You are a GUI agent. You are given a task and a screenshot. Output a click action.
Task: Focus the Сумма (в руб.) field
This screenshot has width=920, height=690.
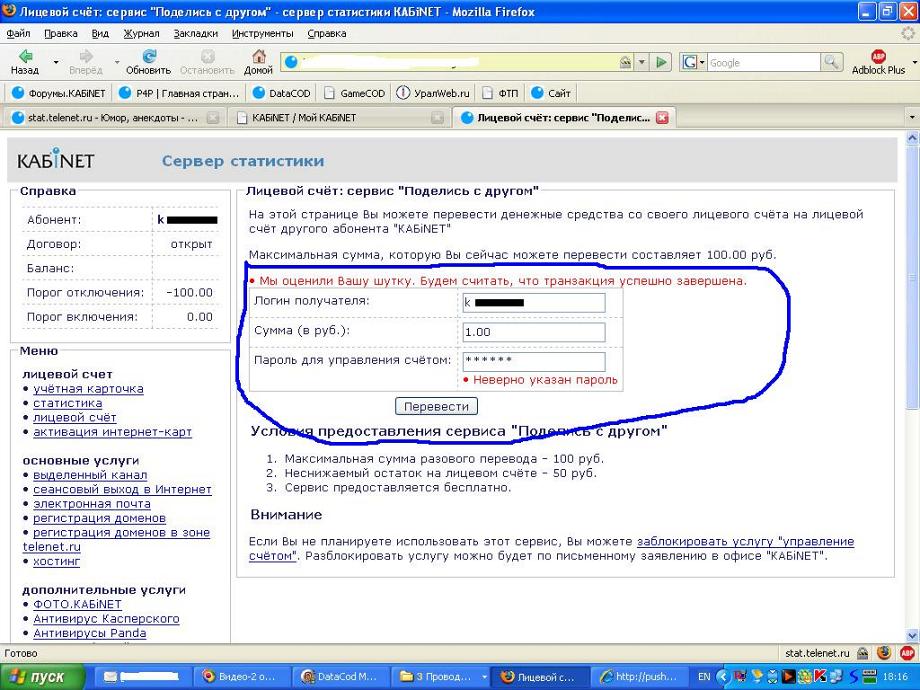coord(534,332)
